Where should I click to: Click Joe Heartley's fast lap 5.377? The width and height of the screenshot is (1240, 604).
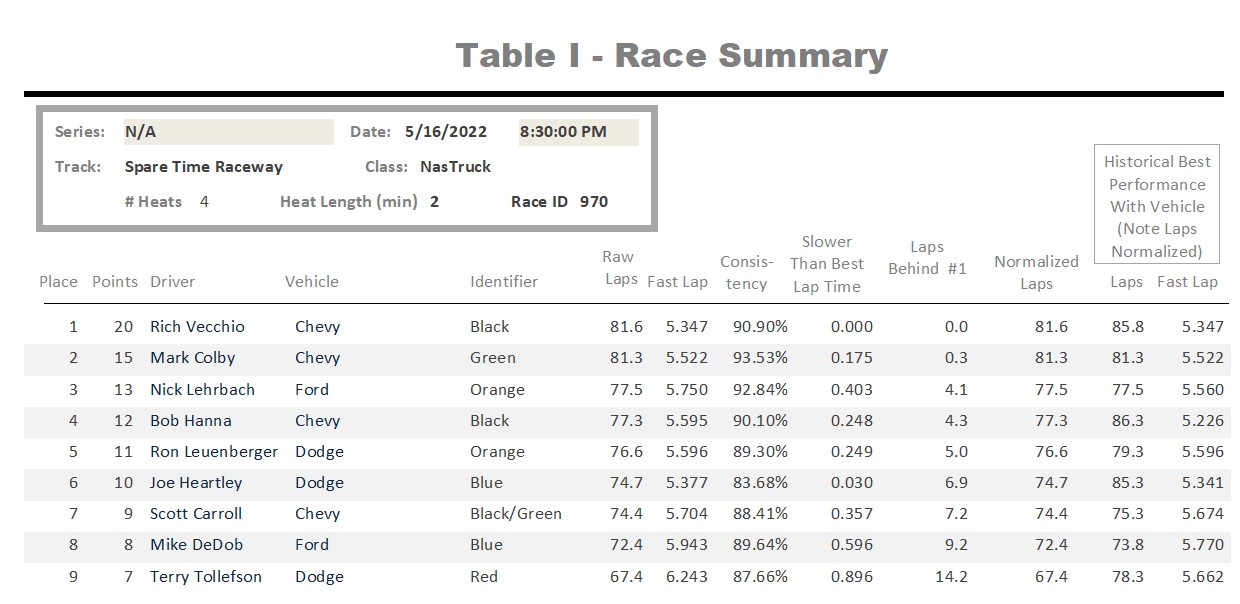click(x=686, y=483)
